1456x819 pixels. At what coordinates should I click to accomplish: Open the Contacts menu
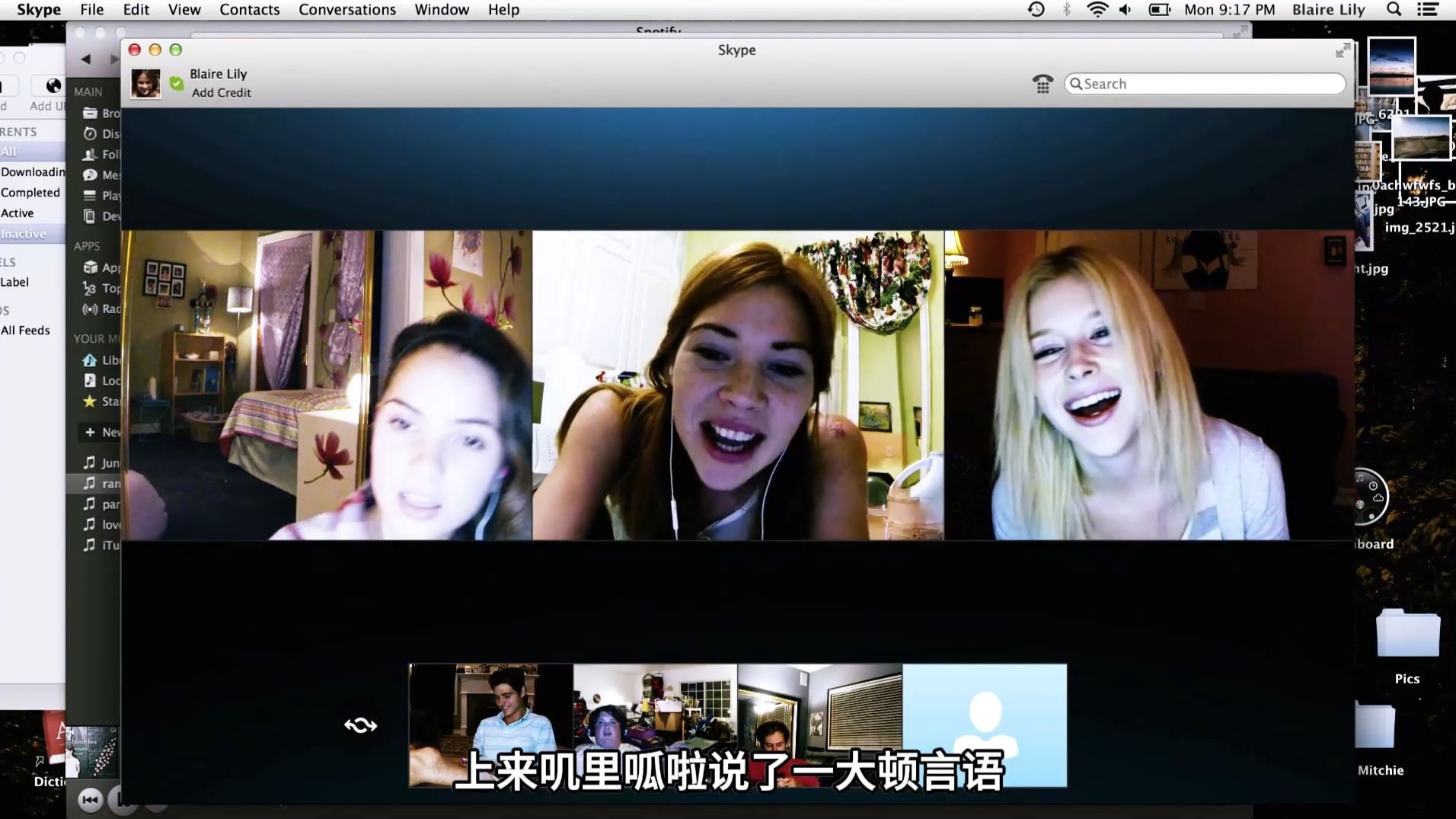[x=250, y=10]
